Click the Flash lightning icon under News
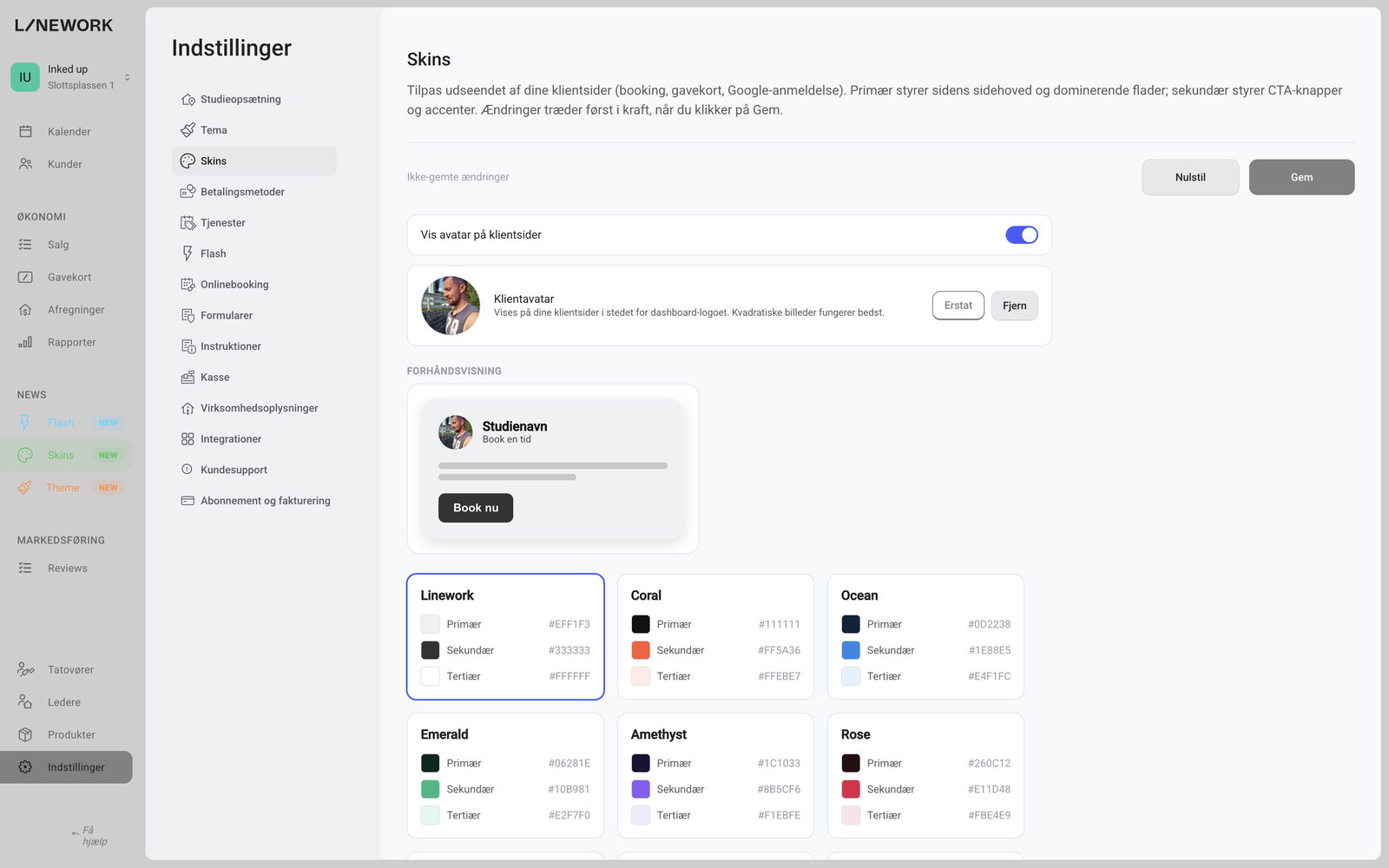This screenshot has width=1389, height=868. 25,423
